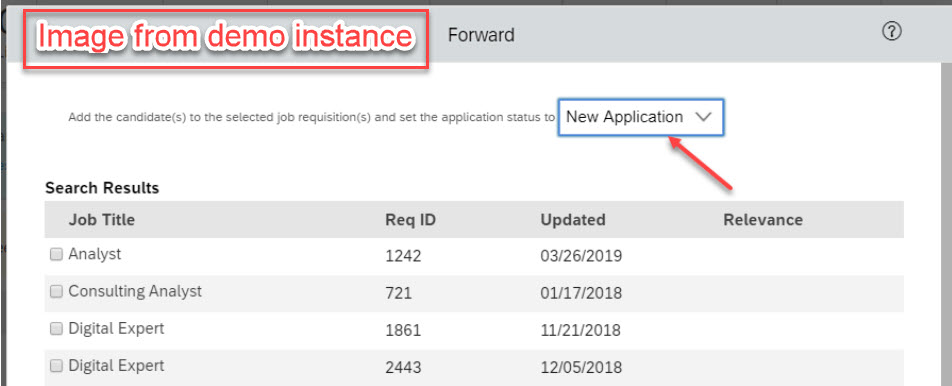Open the help question mark icon
This screenshot has height=386, width=952.
coord(891,32)
